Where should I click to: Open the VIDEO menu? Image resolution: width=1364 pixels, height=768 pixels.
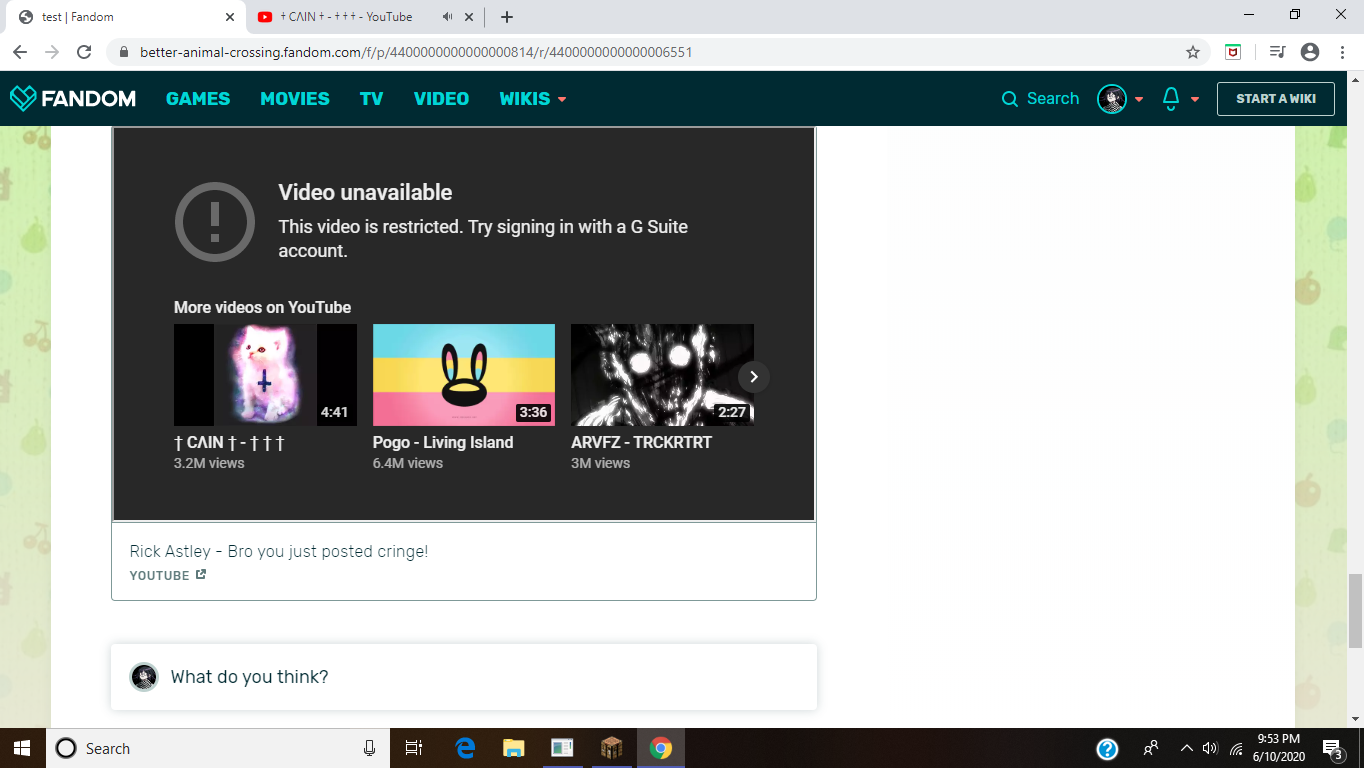tap(441, 99)
